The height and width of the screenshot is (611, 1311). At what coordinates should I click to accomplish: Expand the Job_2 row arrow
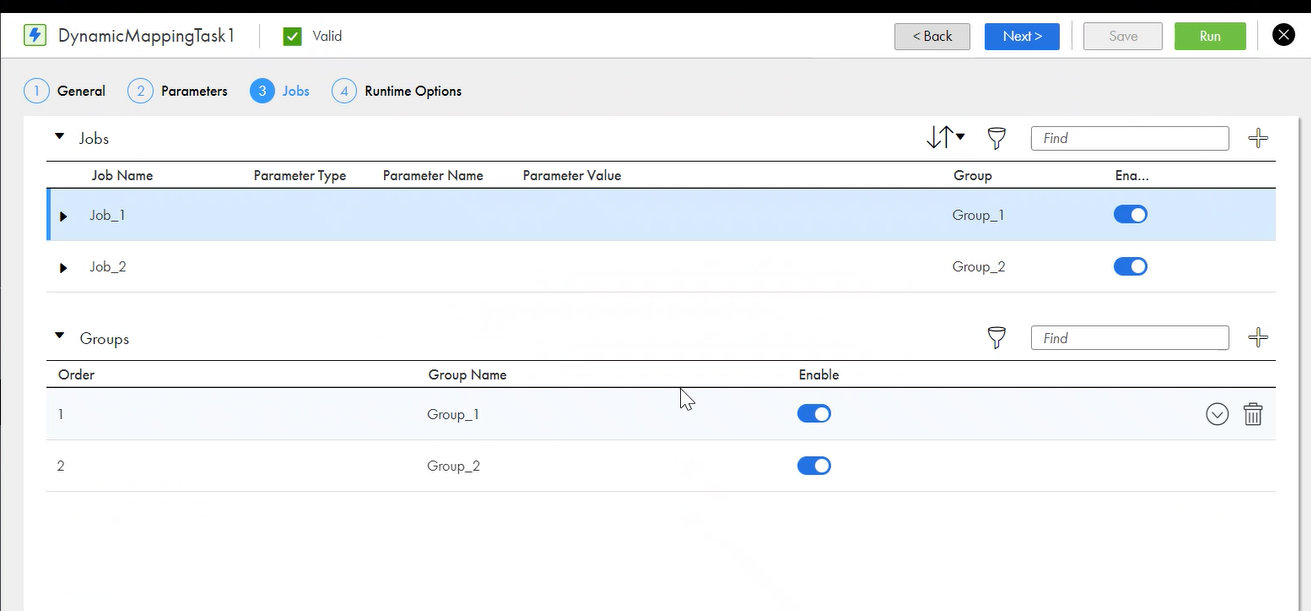pyautogui.click(x=64, y=268)
